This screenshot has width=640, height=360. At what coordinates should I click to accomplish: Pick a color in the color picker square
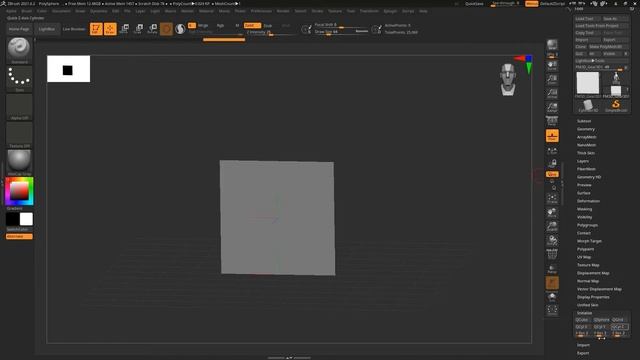(x=19, y=191)
